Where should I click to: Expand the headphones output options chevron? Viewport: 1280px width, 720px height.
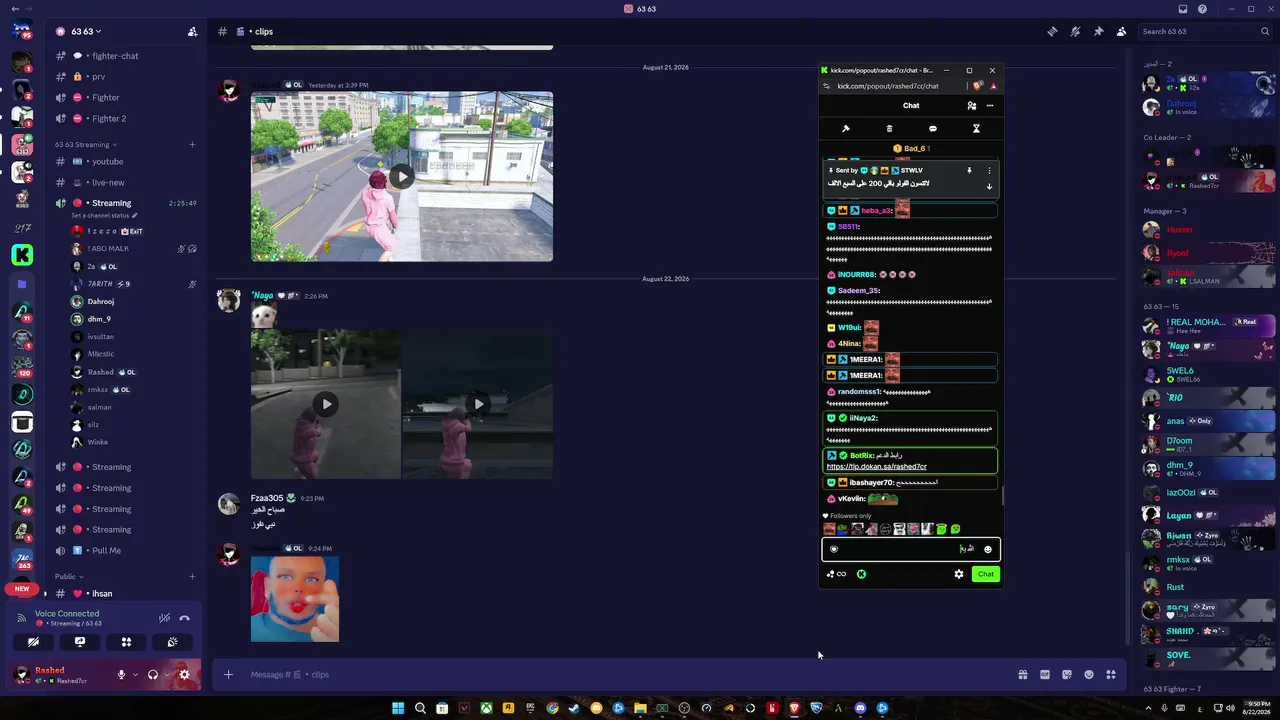pos(167,675)
